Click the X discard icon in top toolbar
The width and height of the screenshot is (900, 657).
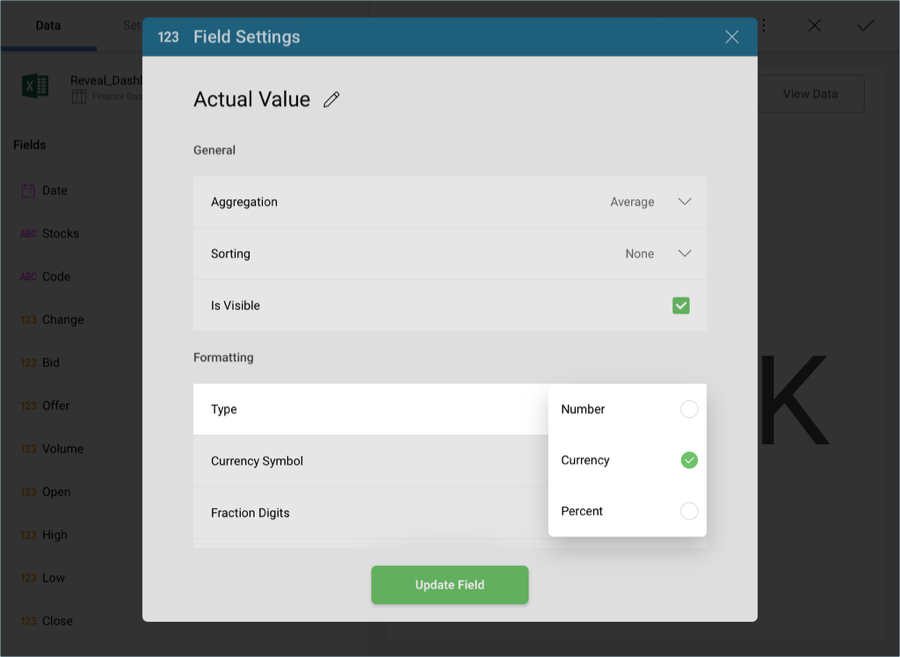(x=815, y=26)
